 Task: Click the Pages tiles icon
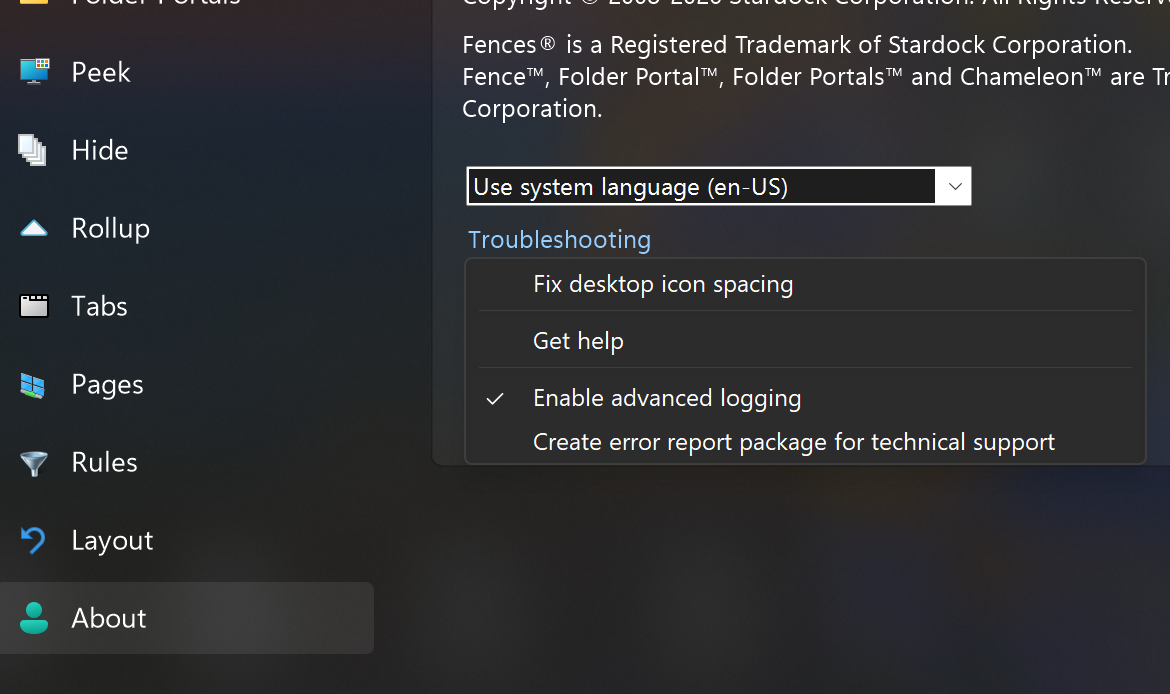pyautogui.click(x=32, y=385)
